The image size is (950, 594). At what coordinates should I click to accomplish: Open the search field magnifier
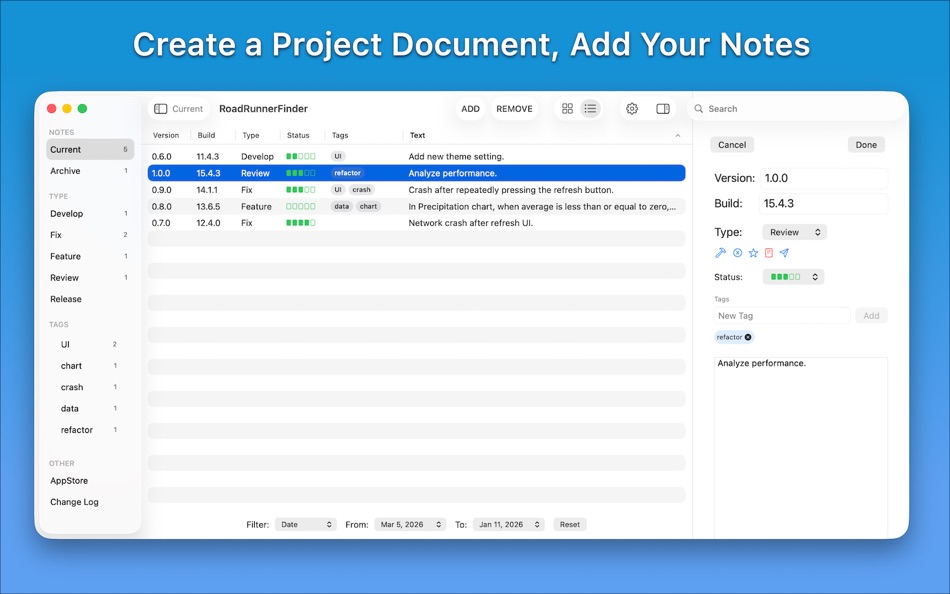(700, 108)
